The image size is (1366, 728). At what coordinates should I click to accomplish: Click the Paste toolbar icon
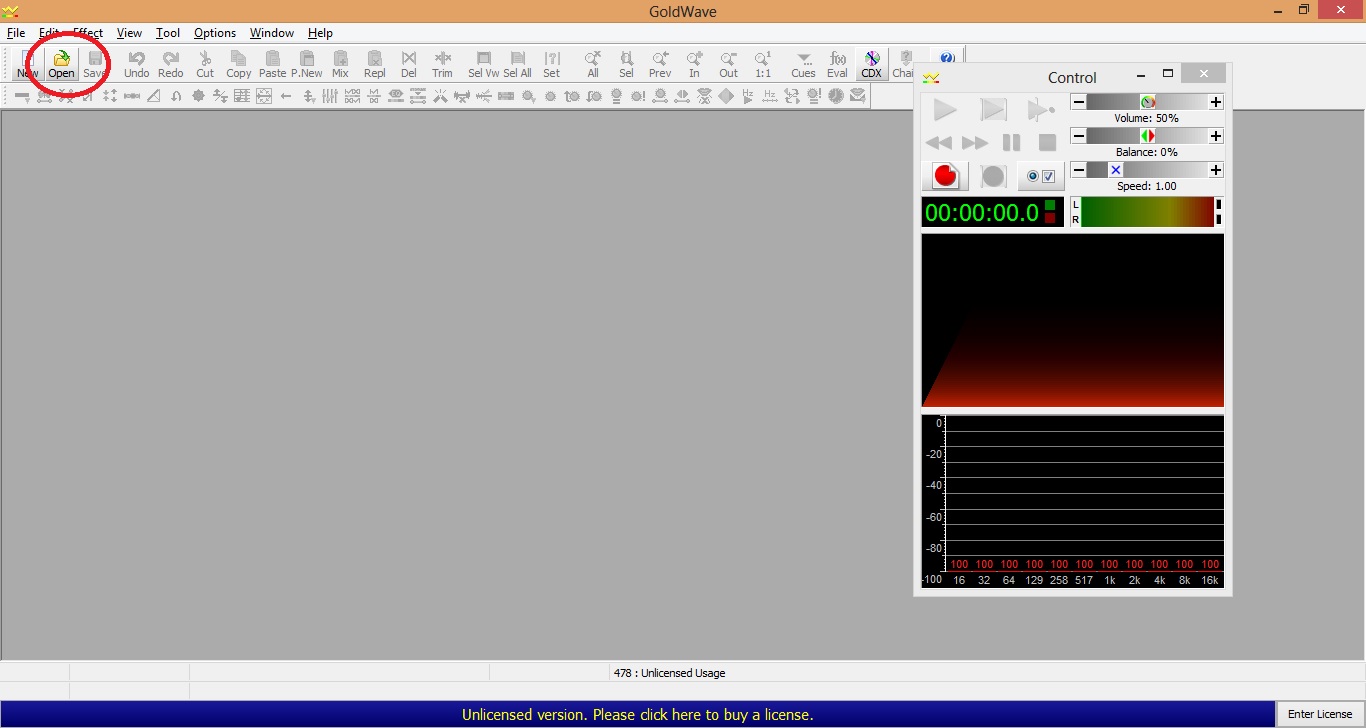tap(272, 65)
